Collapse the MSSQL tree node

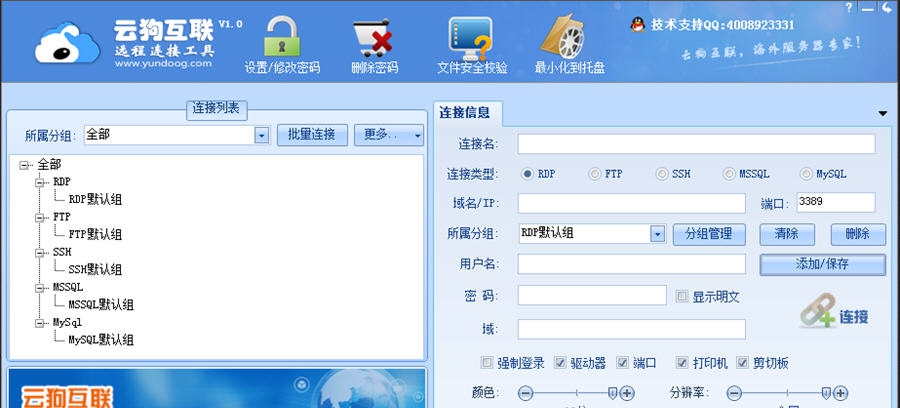tap(40, 288)
